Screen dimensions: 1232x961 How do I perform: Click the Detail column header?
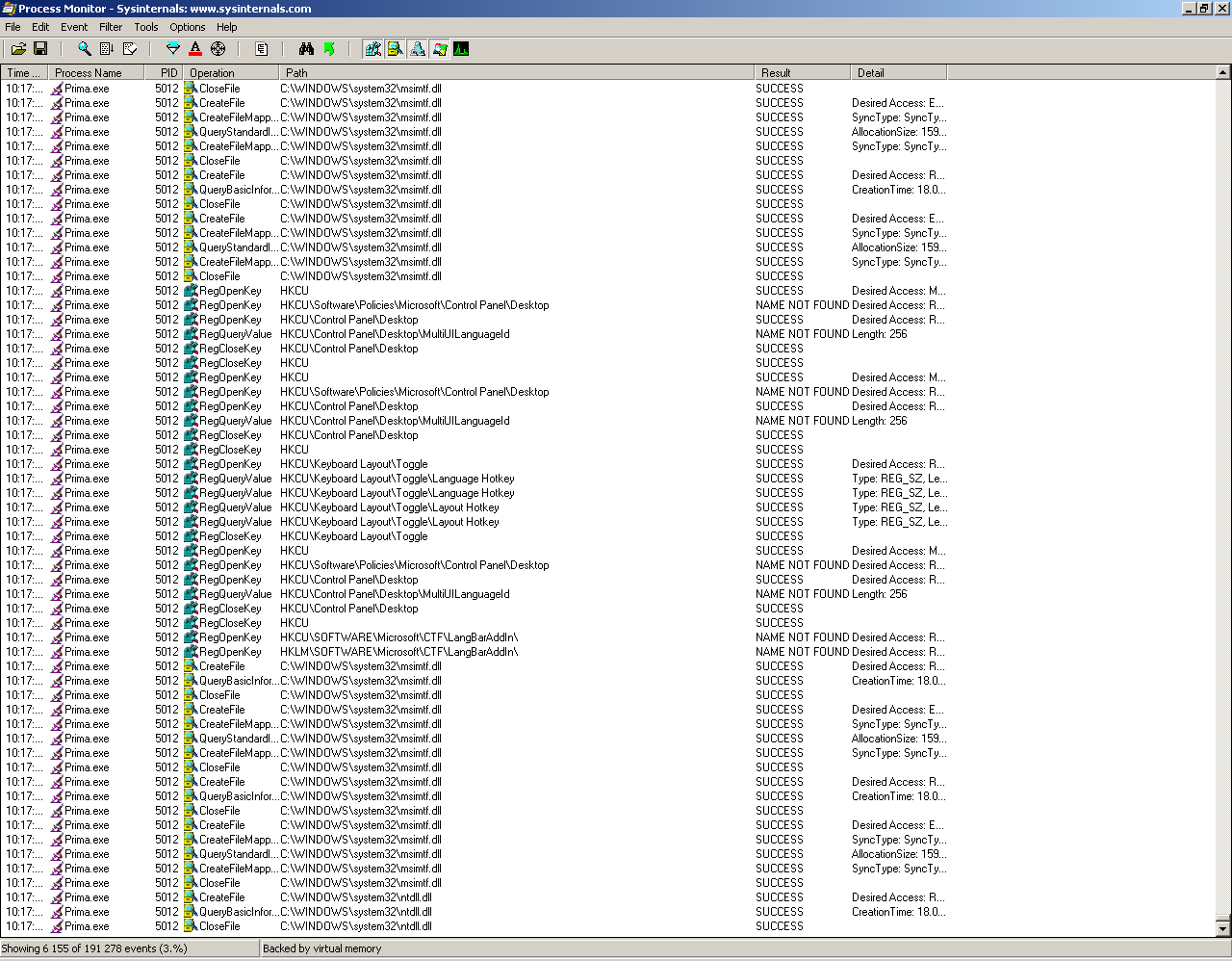pyautogui.click(x=899, y=72)
